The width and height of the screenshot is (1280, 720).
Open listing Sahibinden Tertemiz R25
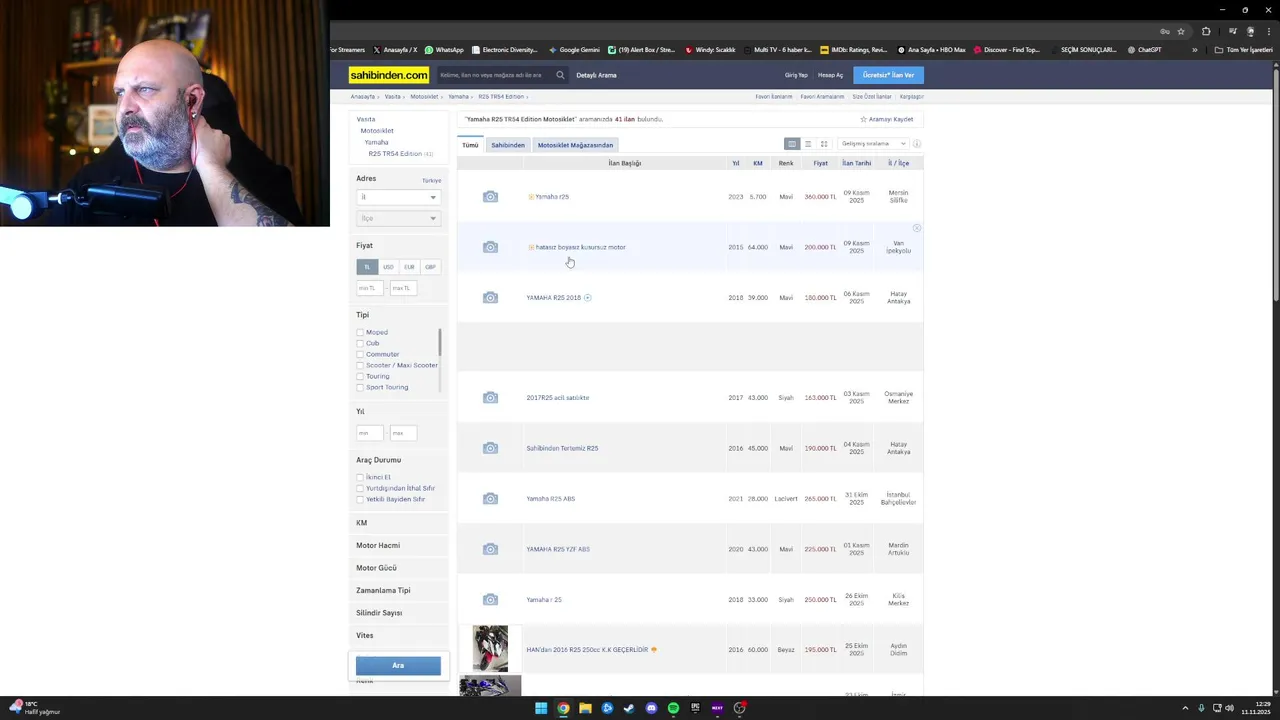click(x=562, y=448)
